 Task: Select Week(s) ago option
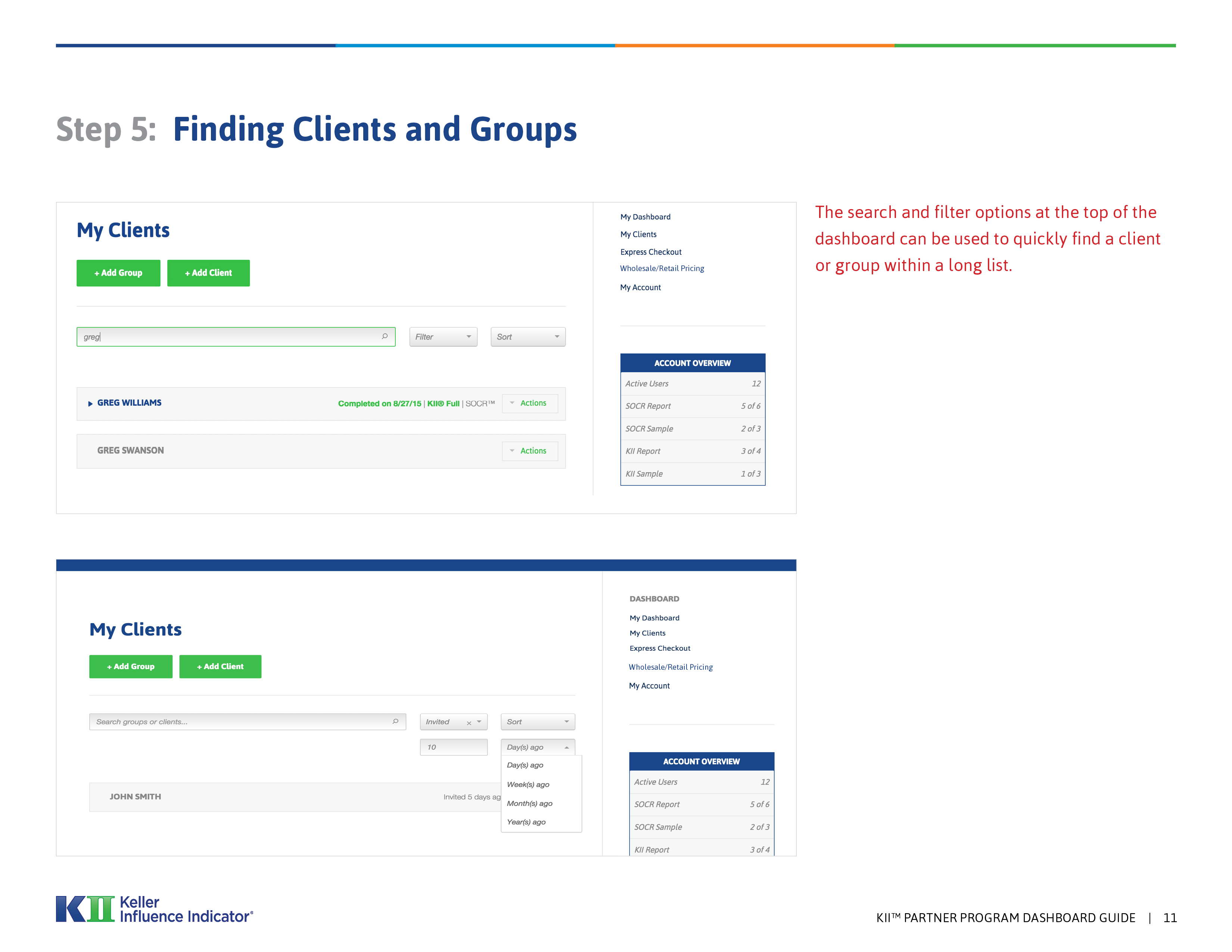pos(528,784)
